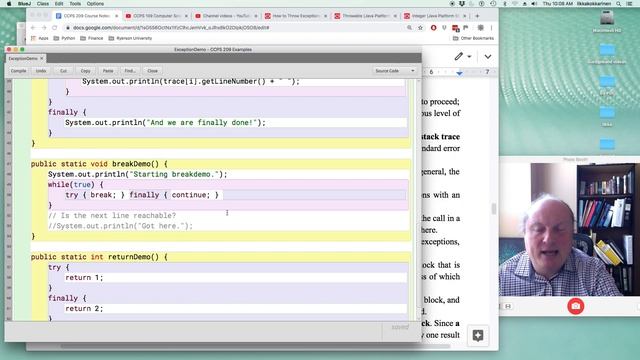This screenshot has width=640, height=360.
Task: Click the Wi-Fi icon in menu bar
Action: coord(514,4)
